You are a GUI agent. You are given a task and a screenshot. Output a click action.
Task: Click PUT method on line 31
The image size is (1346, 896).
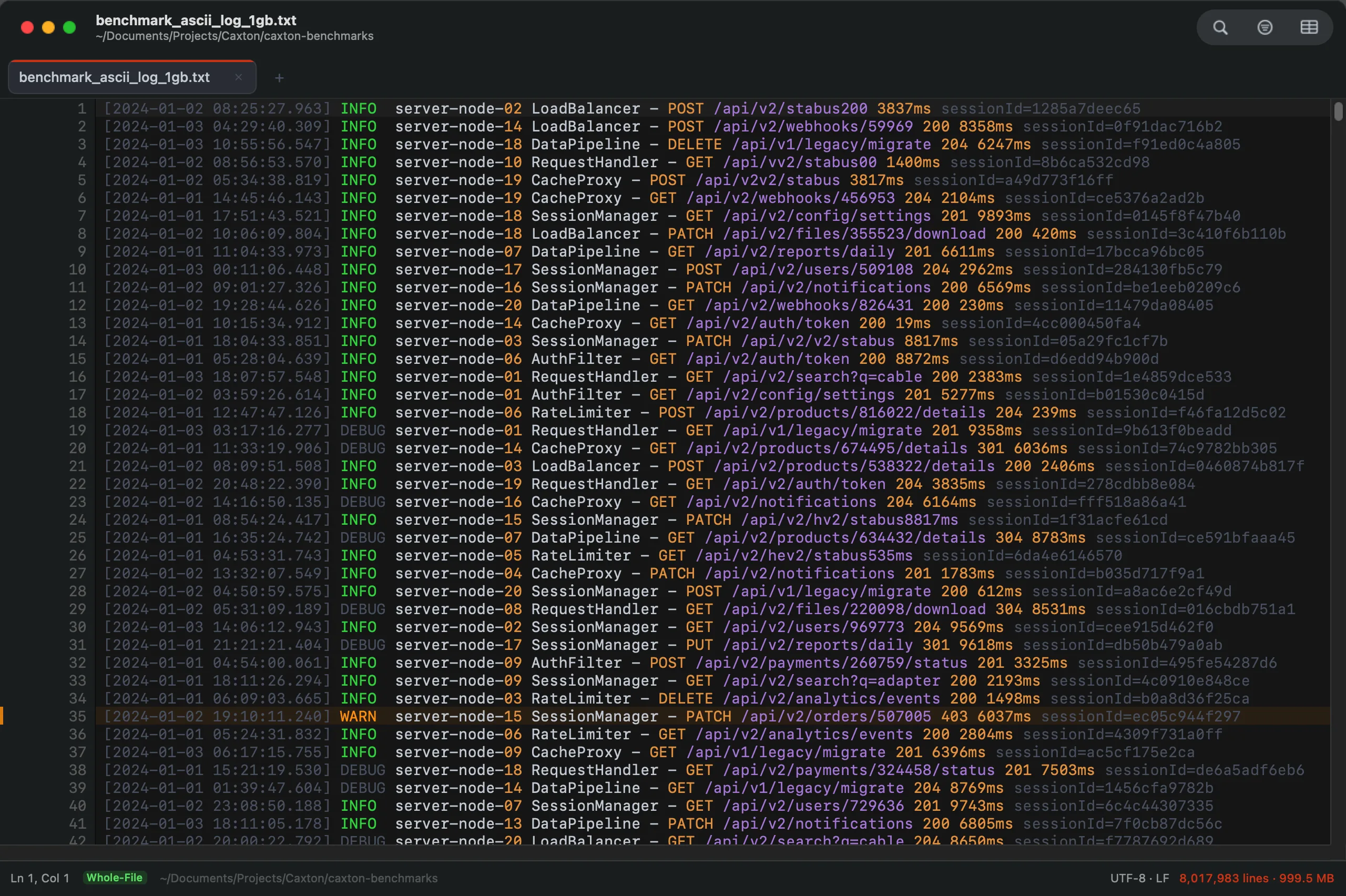pos(699,645)
